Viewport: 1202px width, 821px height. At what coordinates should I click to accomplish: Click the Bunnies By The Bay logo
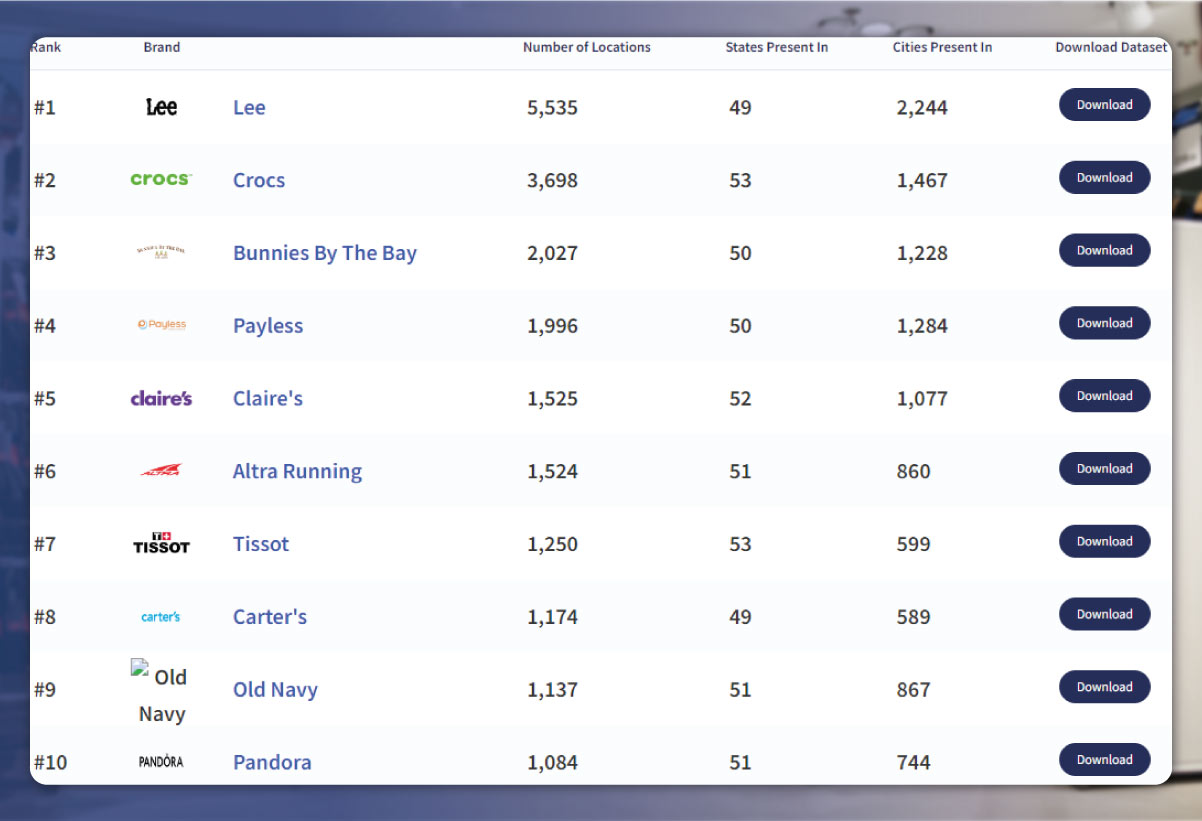(161, 251)
